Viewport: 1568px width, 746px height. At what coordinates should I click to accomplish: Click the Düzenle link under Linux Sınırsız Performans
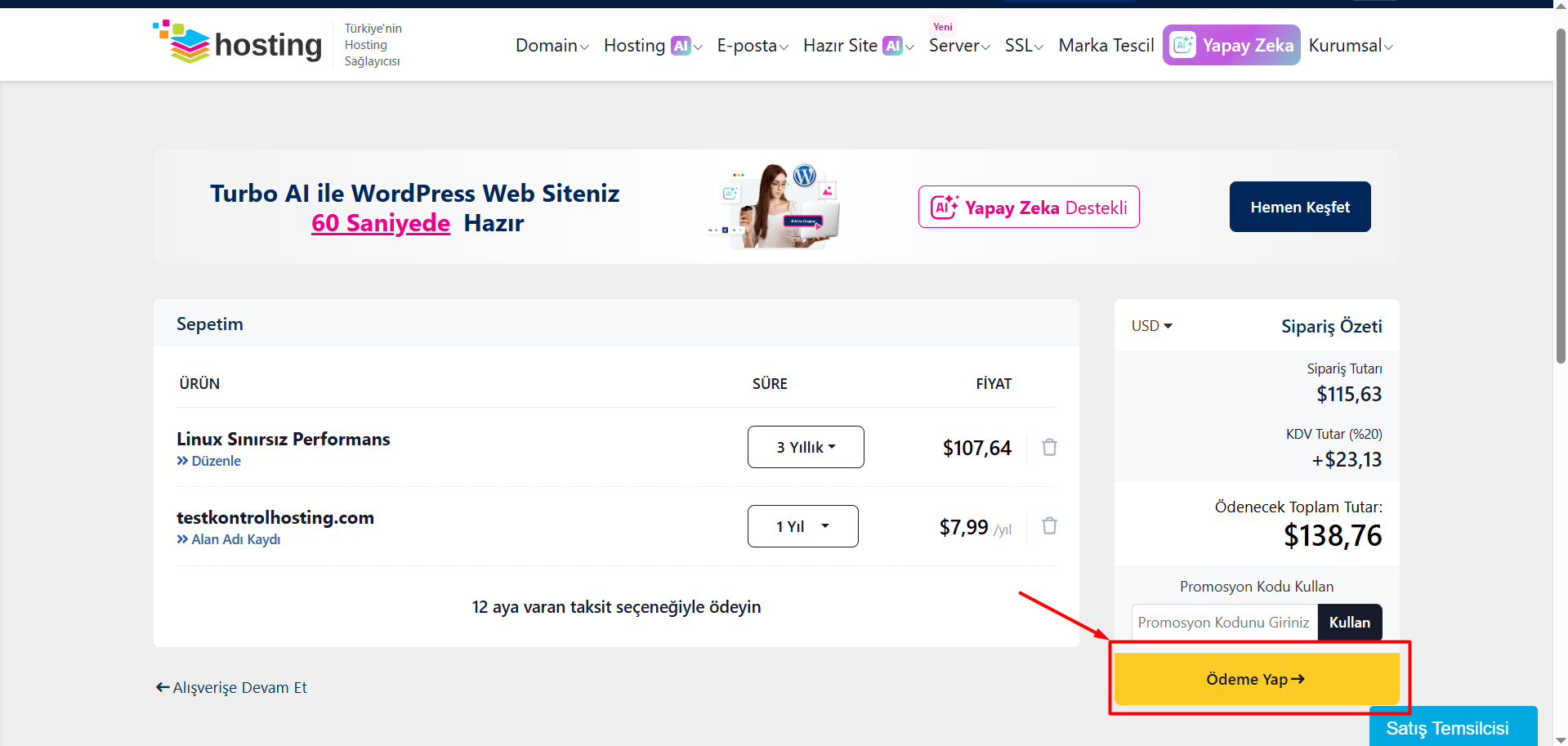pos(209,461)
